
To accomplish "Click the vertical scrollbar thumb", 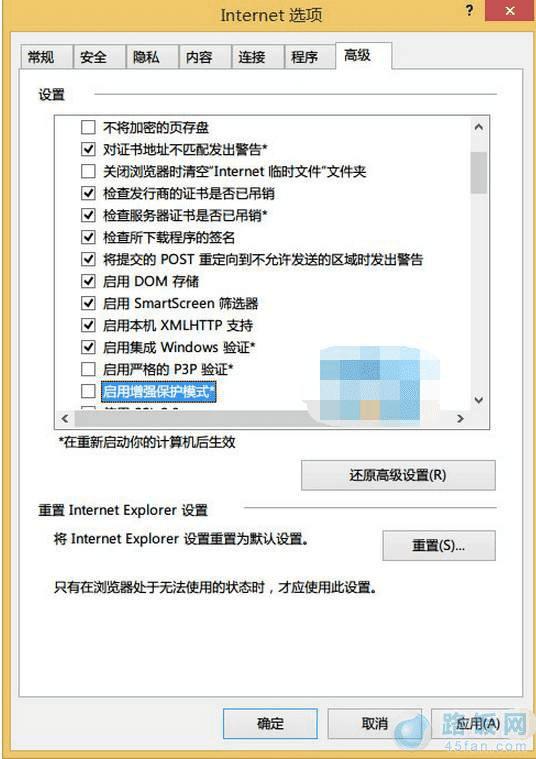I will (x=479, y=172).
